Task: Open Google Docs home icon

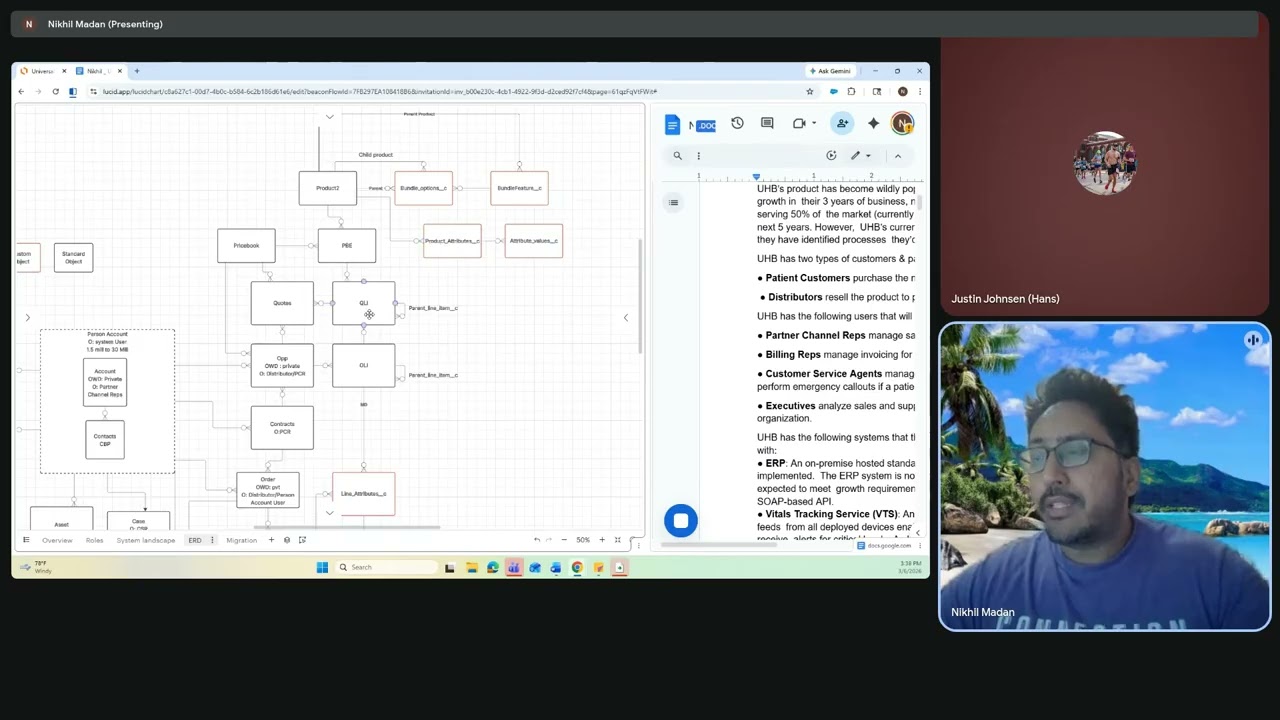Action: [x=672, y=124]
